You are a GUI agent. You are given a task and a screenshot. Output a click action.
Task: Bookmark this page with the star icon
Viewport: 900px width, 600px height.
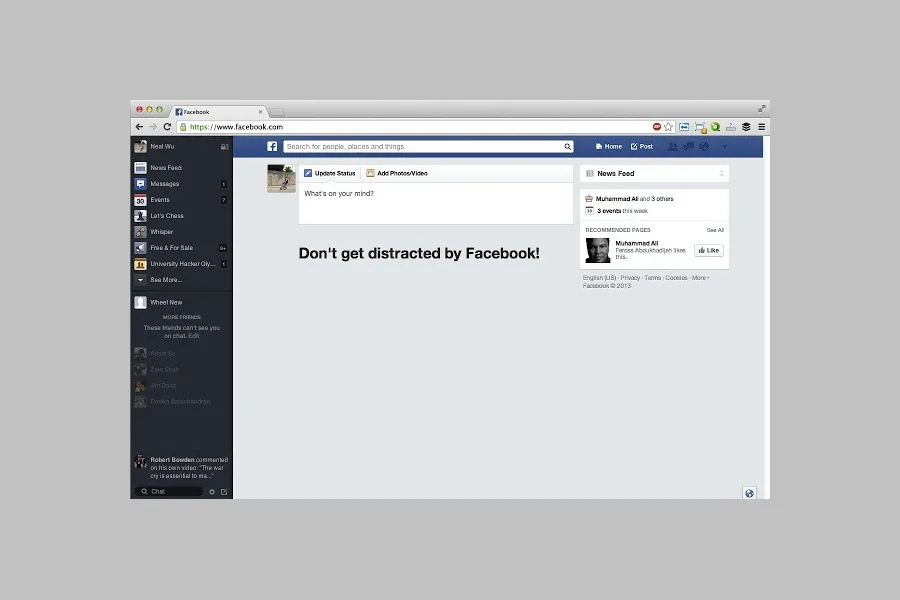669,127
